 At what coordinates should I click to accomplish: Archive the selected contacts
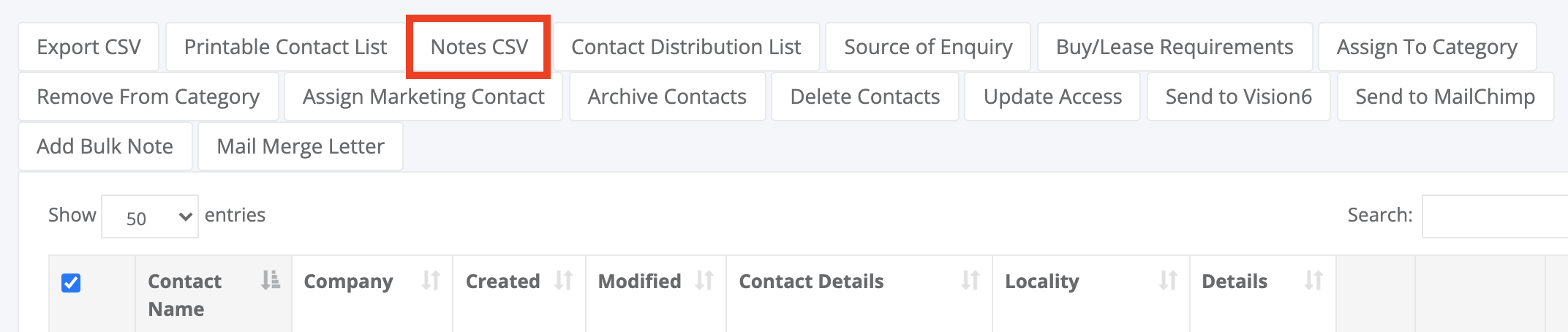point(667,97)
